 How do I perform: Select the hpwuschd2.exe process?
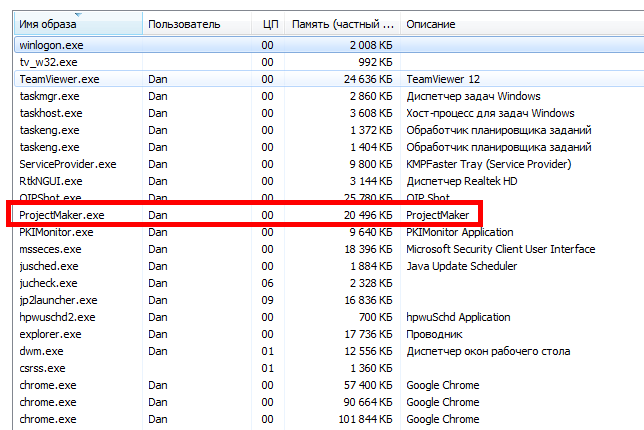329,317
